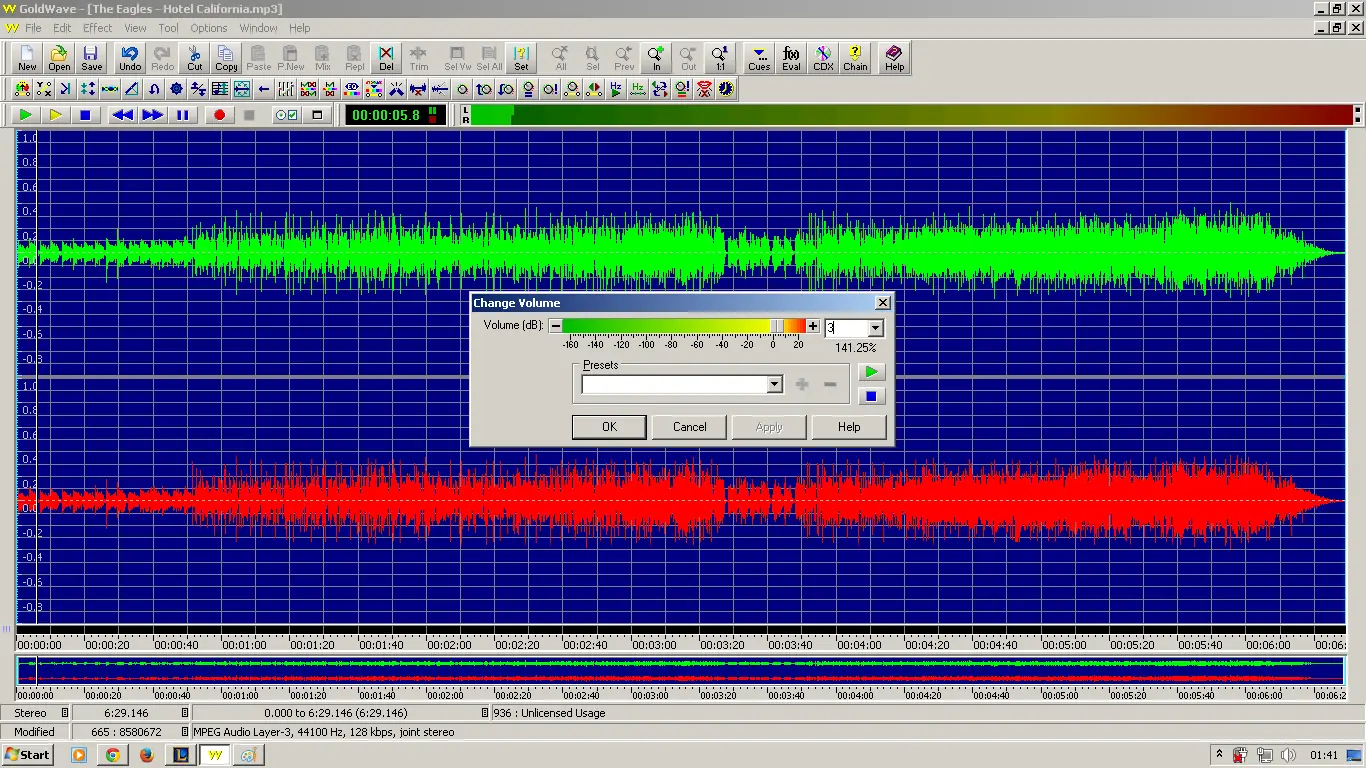Confirm volume change with OK

[x=608, y=427]
